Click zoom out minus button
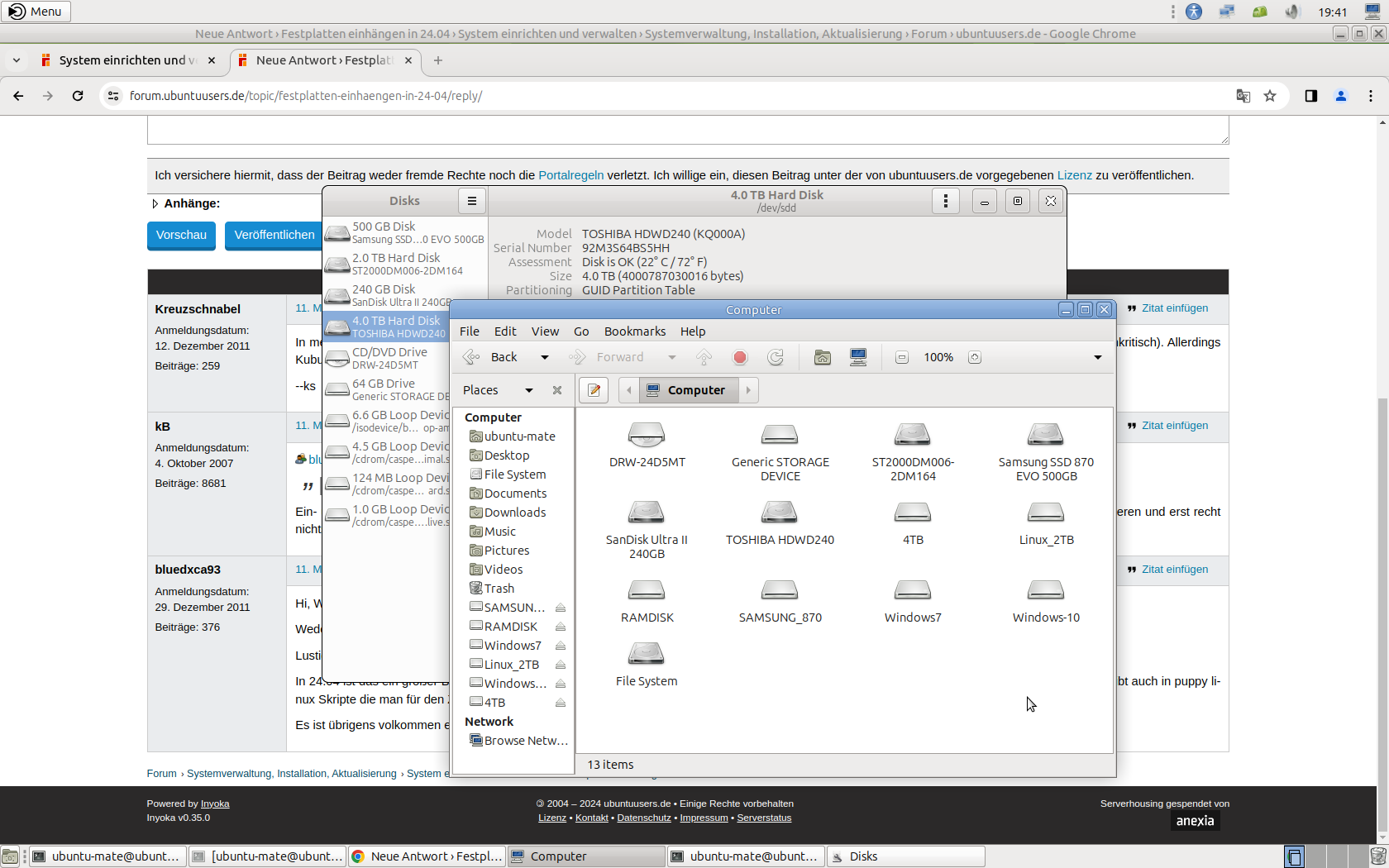 [902, 357]
